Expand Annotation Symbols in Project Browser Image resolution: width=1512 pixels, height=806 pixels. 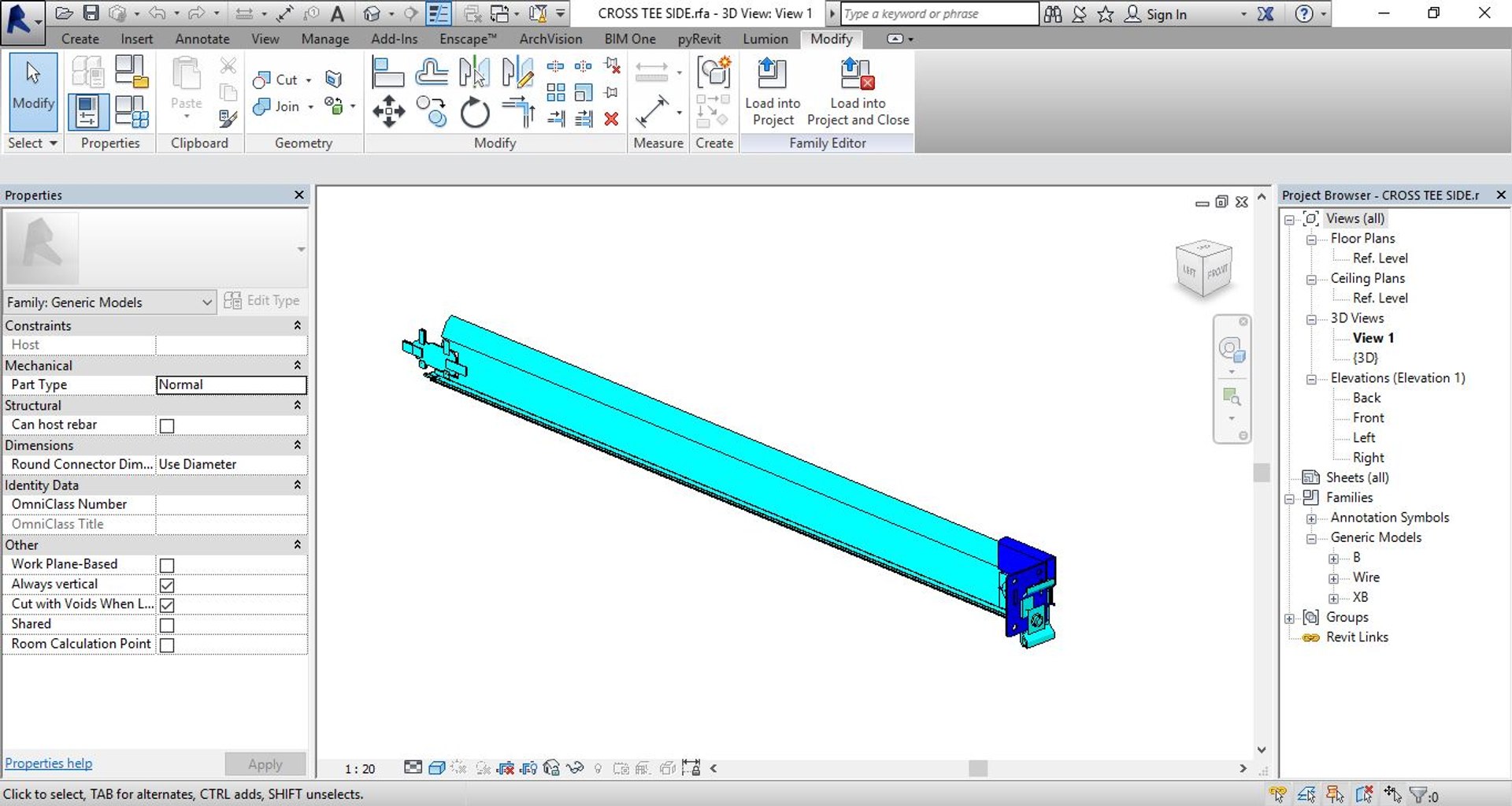[1311, 518]
